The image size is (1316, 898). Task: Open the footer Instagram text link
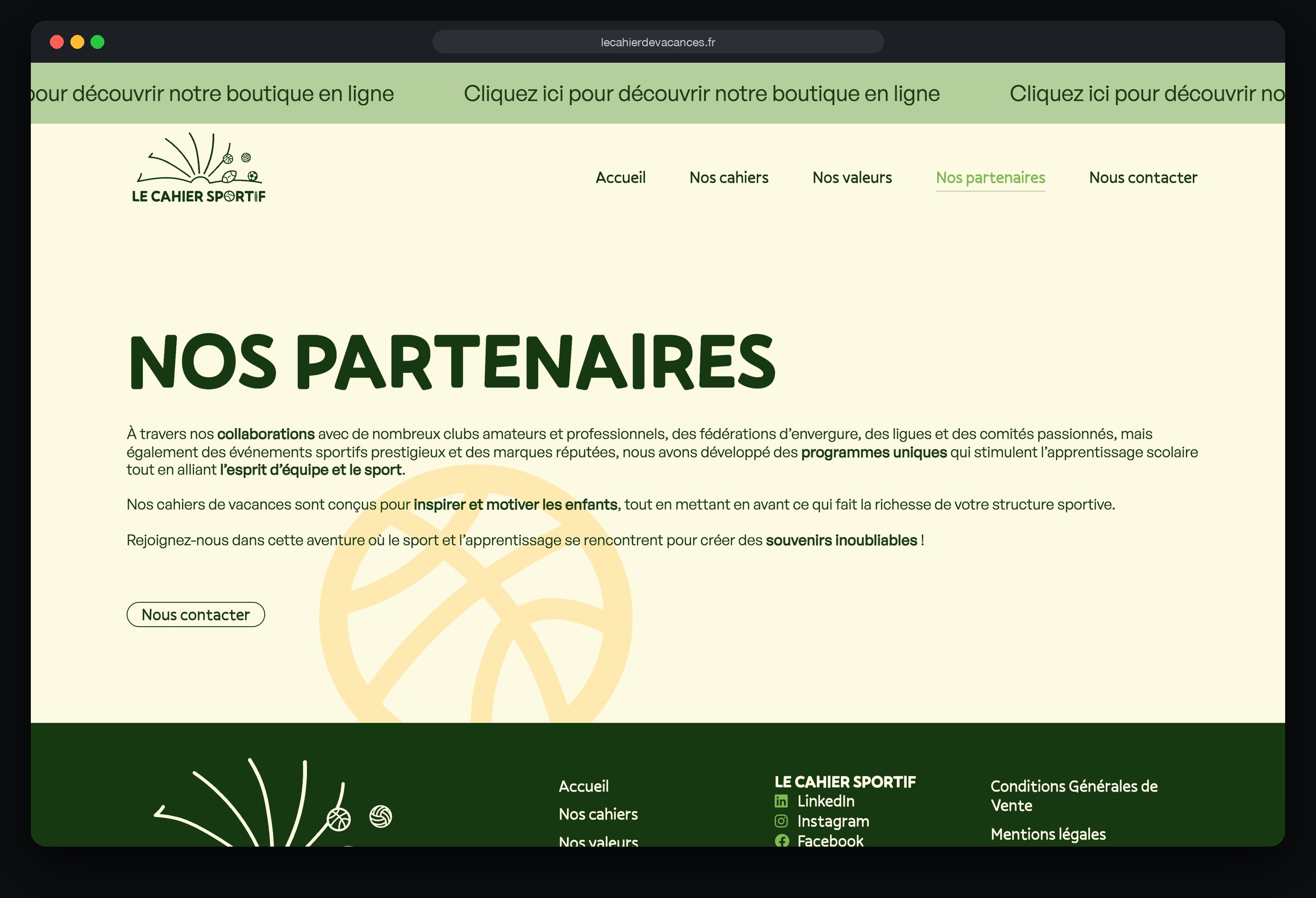click(833, 821)
